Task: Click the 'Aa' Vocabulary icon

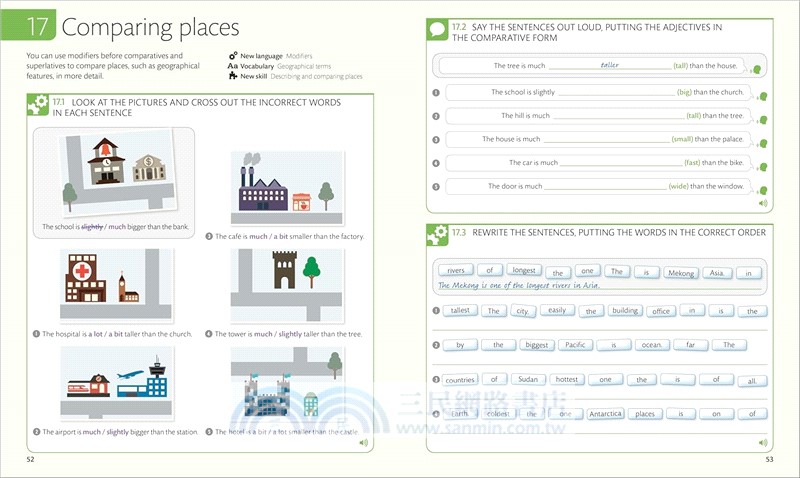Action: [x=233, y=66]
